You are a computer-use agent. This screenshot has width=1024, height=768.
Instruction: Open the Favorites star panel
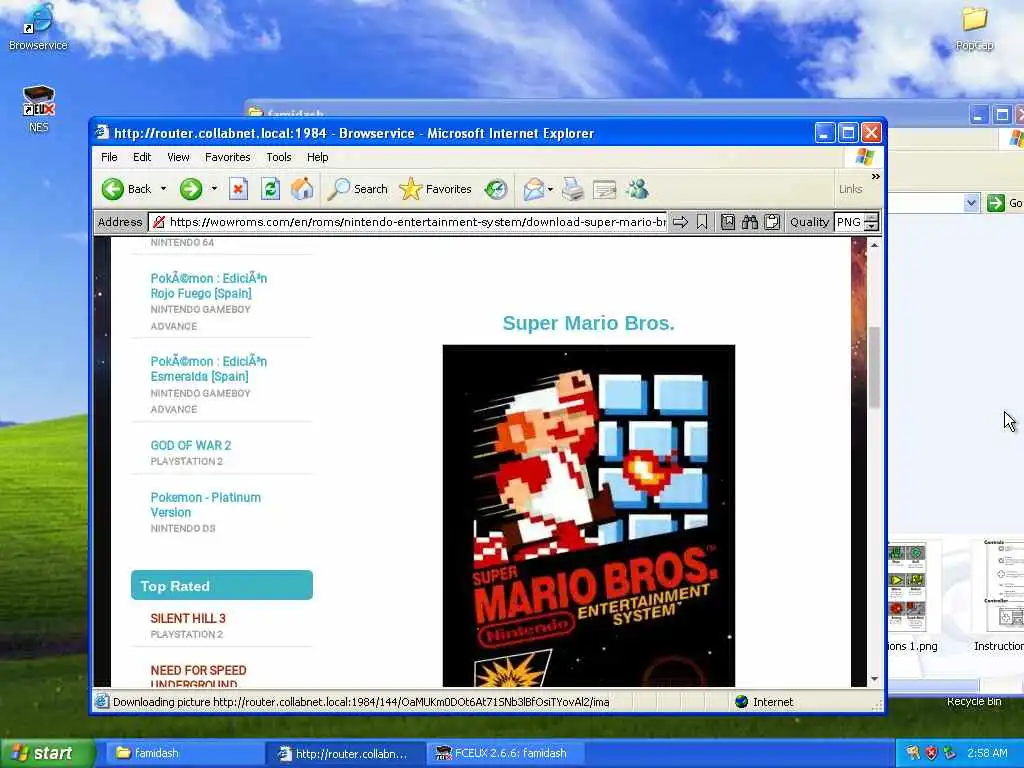(x=435, y=189)
